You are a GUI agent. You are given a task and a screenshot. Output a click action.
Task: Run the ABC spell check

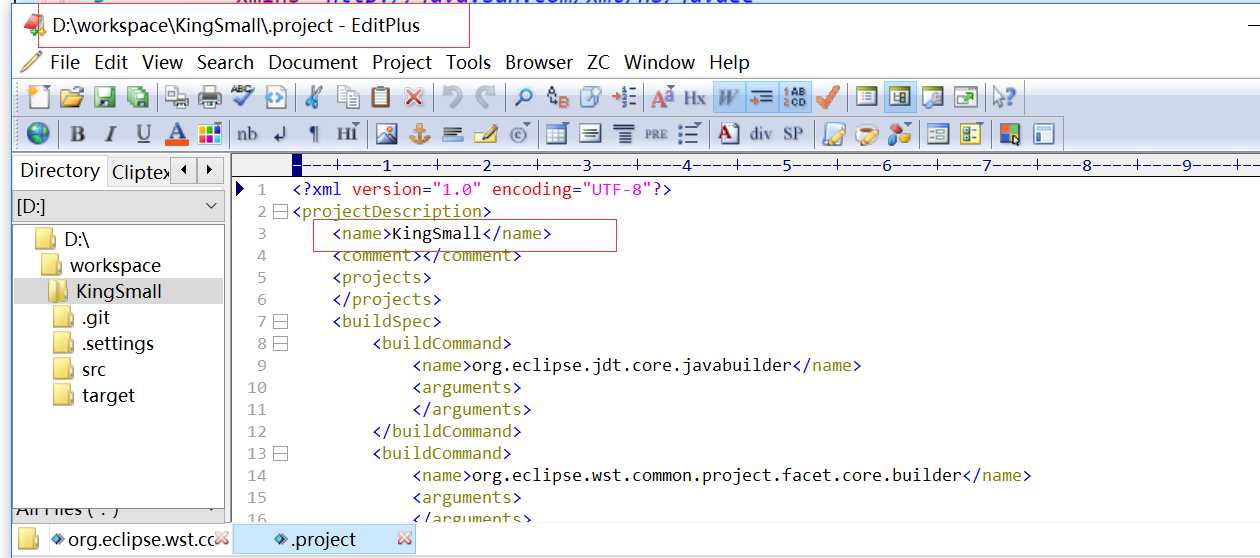click(x=243, y=97)
